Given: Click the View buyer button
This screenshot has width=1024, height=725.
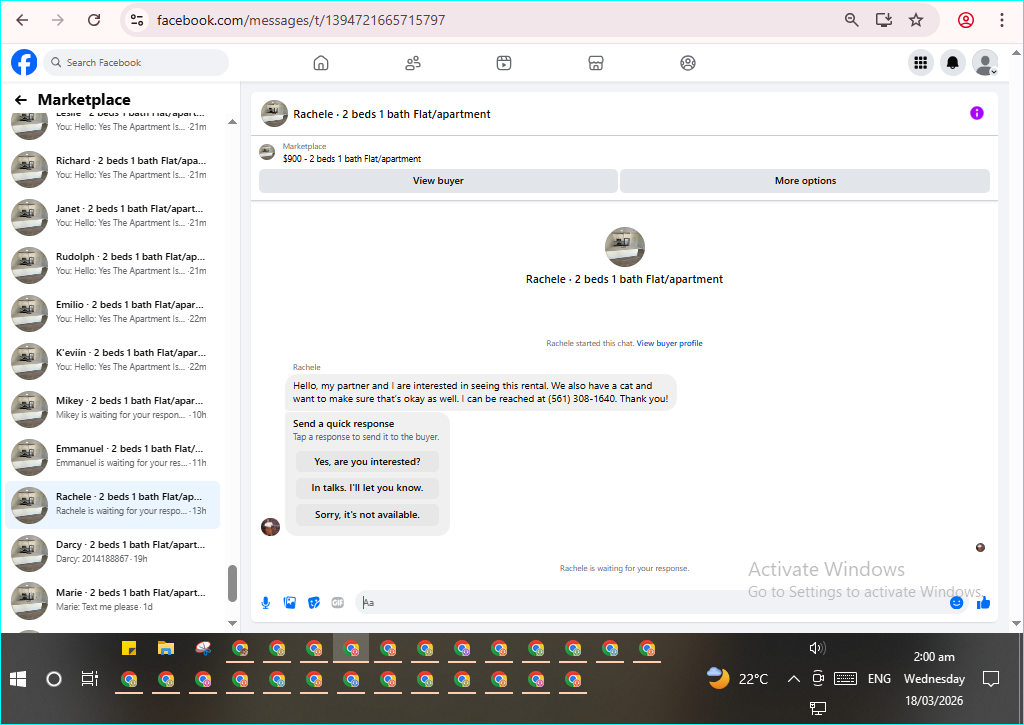Looking at the screenshot, I should [x=438, y=181].
